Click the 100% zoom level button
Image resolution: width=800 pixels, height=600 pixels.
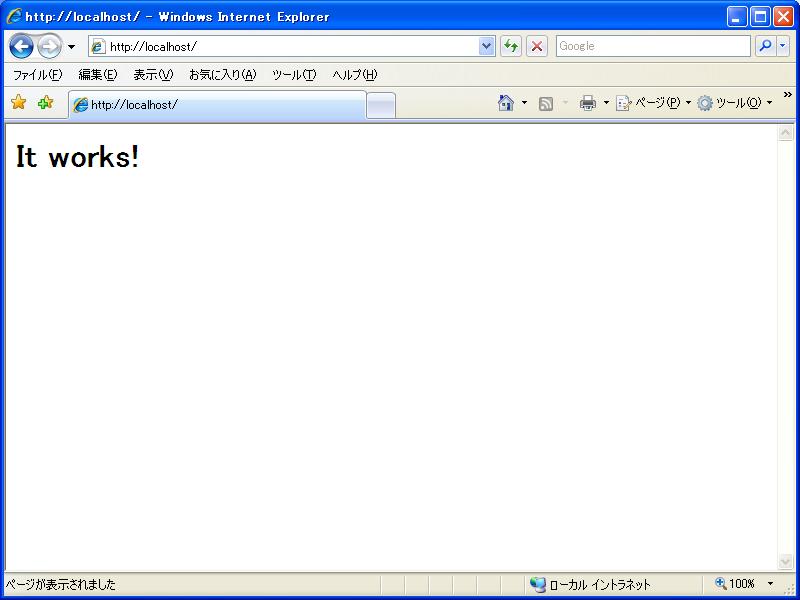735,584
